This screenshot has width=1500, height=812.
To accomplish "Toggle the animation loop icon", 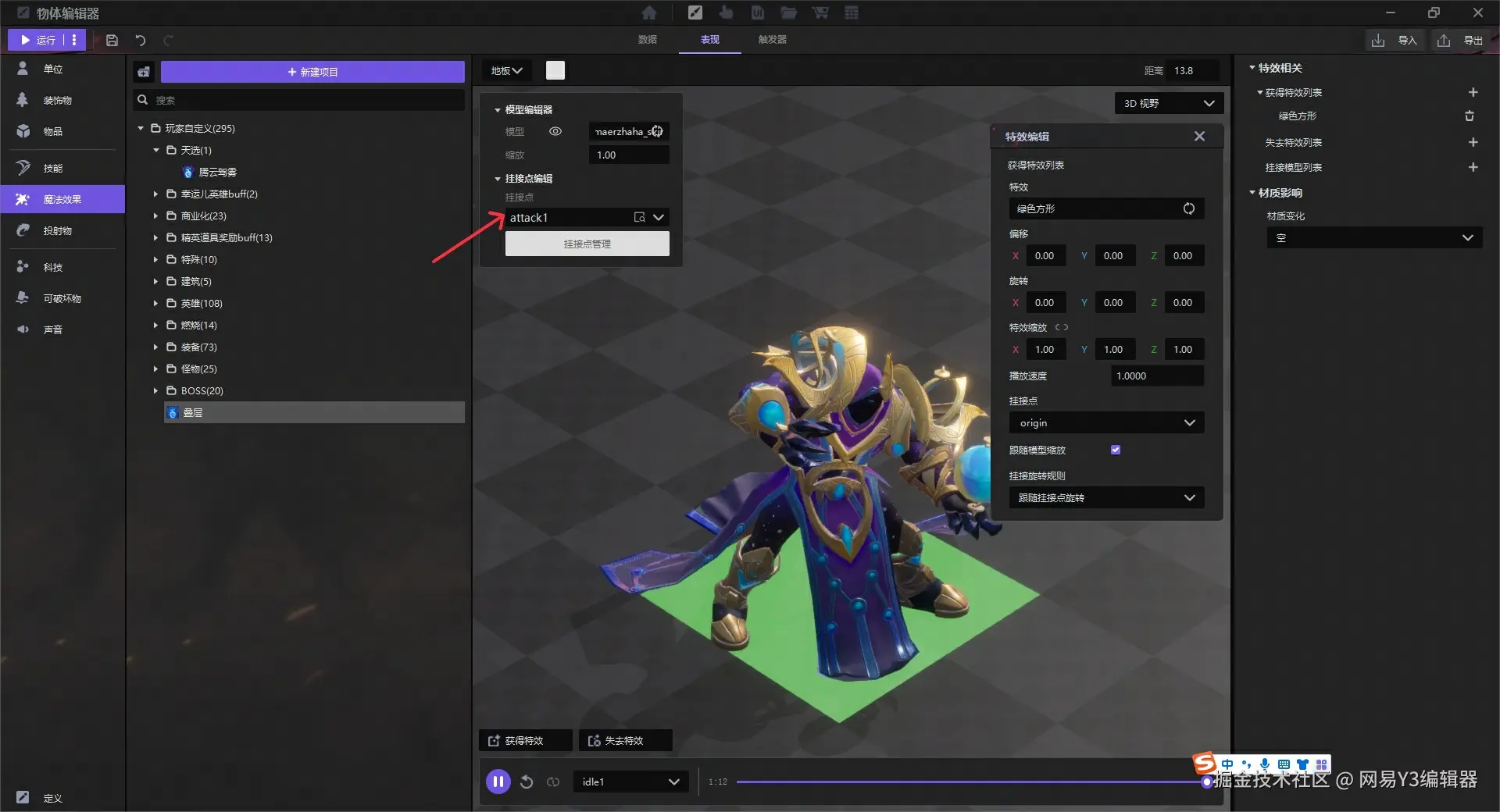I will click(553, 782).
